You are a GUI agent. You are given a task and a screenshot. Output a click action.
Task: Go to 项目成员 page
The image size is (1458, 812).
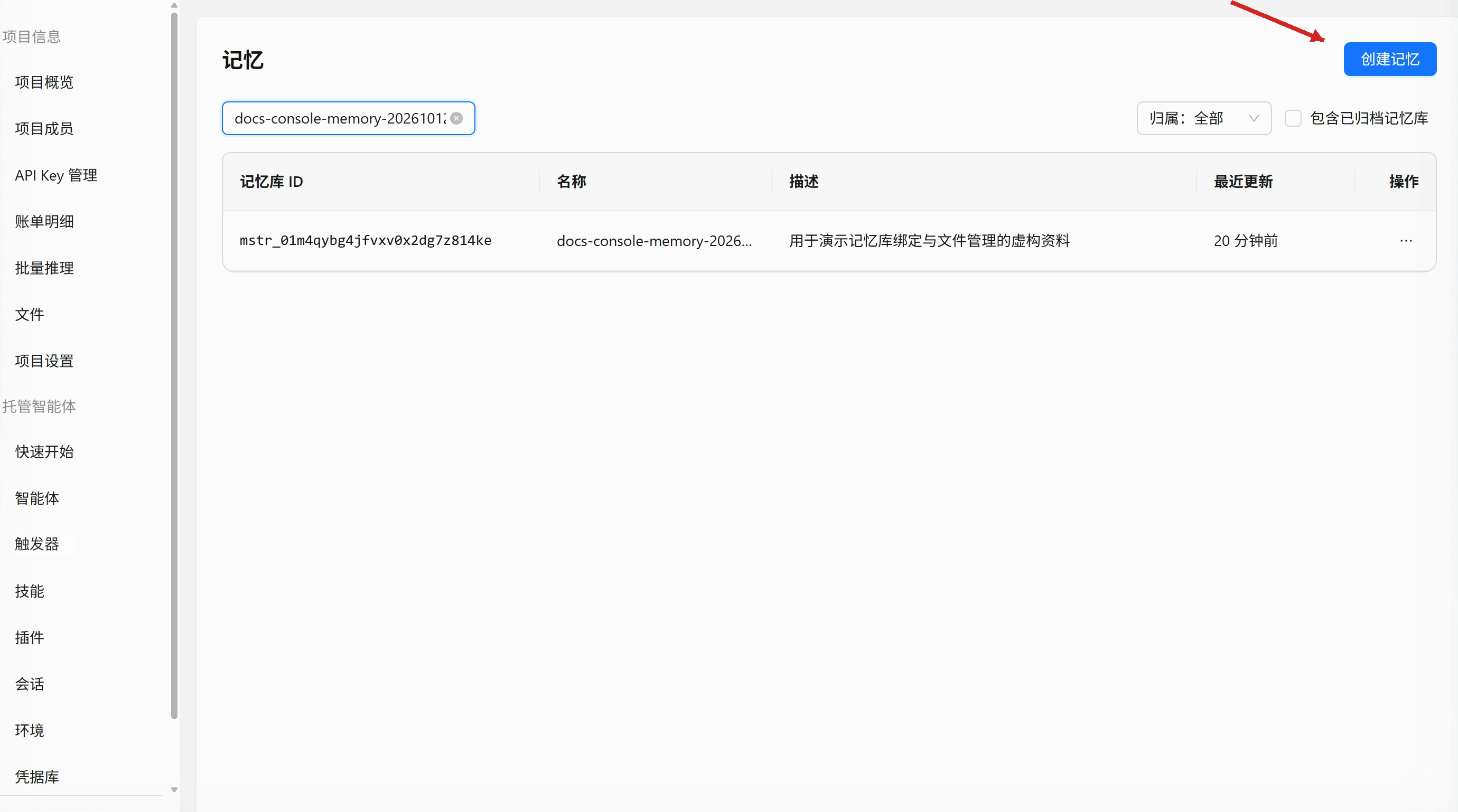[x=44, y=128]
